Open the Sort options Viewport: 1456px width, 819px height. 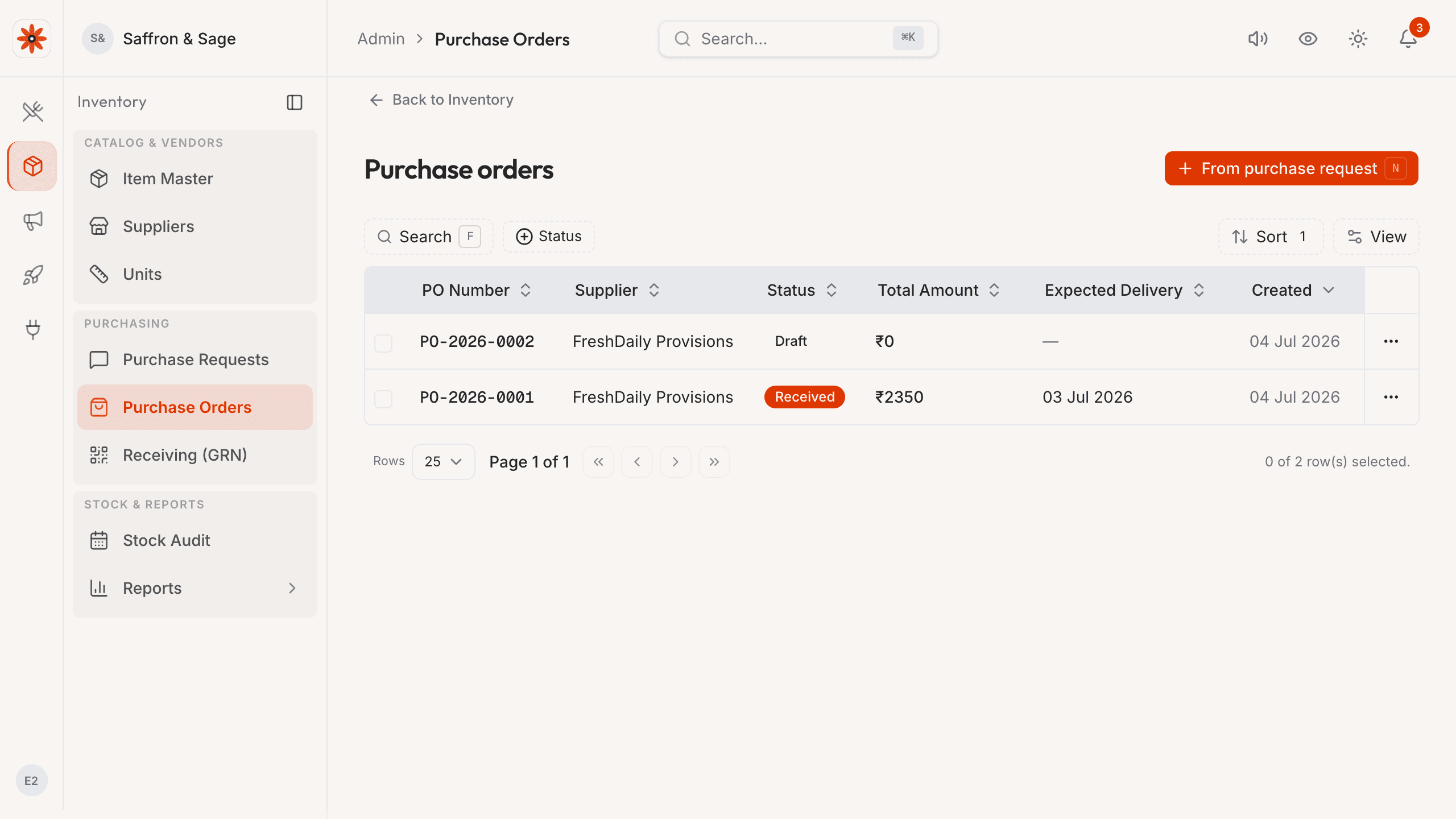pyautogui.click(x=1271, y=237)
